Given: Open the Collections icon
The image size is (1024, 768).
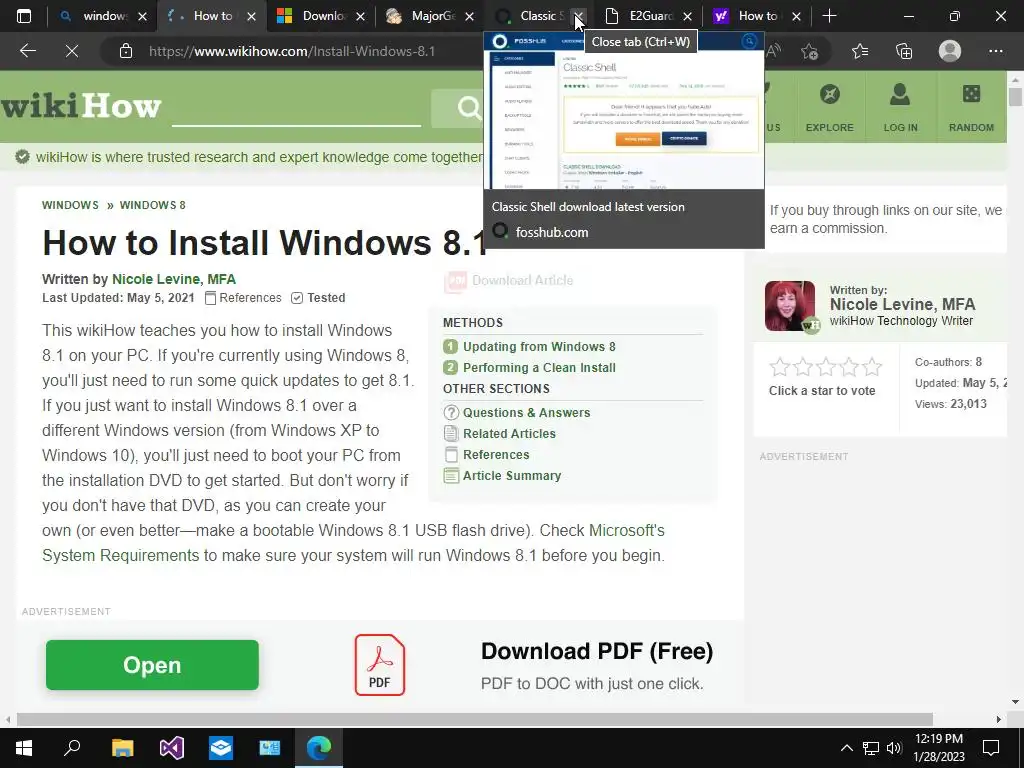Looking at the screenshot, I should [904, 51].
